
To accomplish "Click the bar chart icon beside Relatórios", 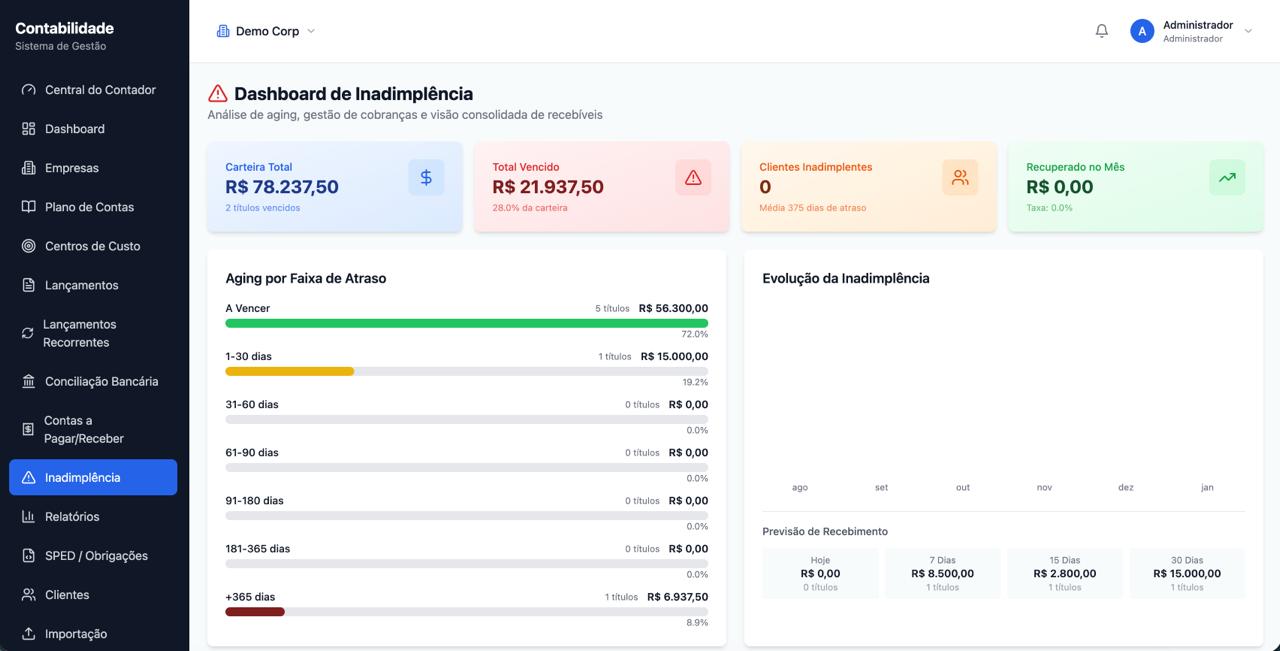I will coord(28,517).
